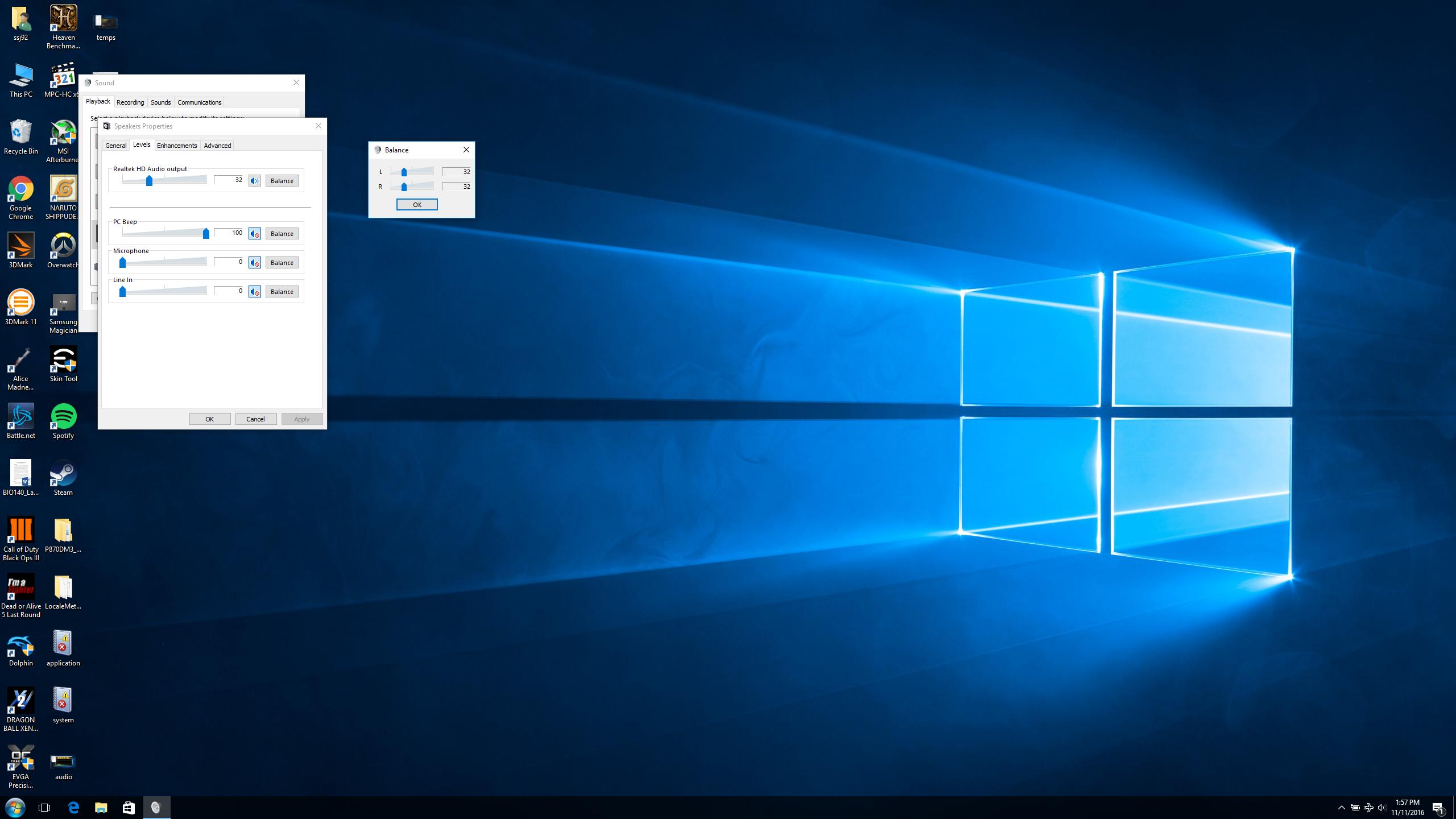Mute the Realtek HD Audio output speaker
Image resolution: width=1456 pixels, height=819 pixels.
254,181
